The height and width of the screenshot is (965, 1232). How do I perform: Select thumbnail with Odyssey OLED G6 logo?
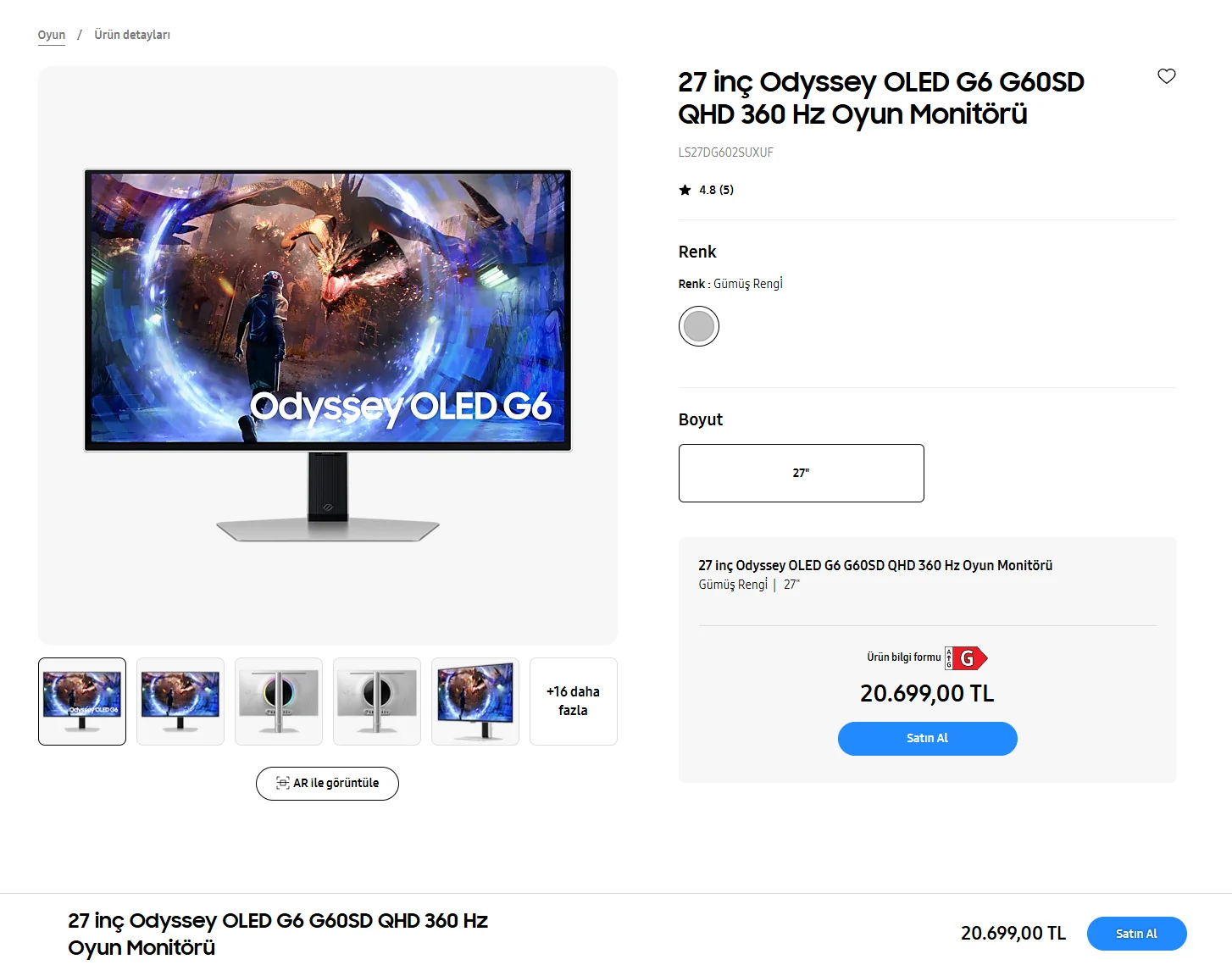[82, 702]
